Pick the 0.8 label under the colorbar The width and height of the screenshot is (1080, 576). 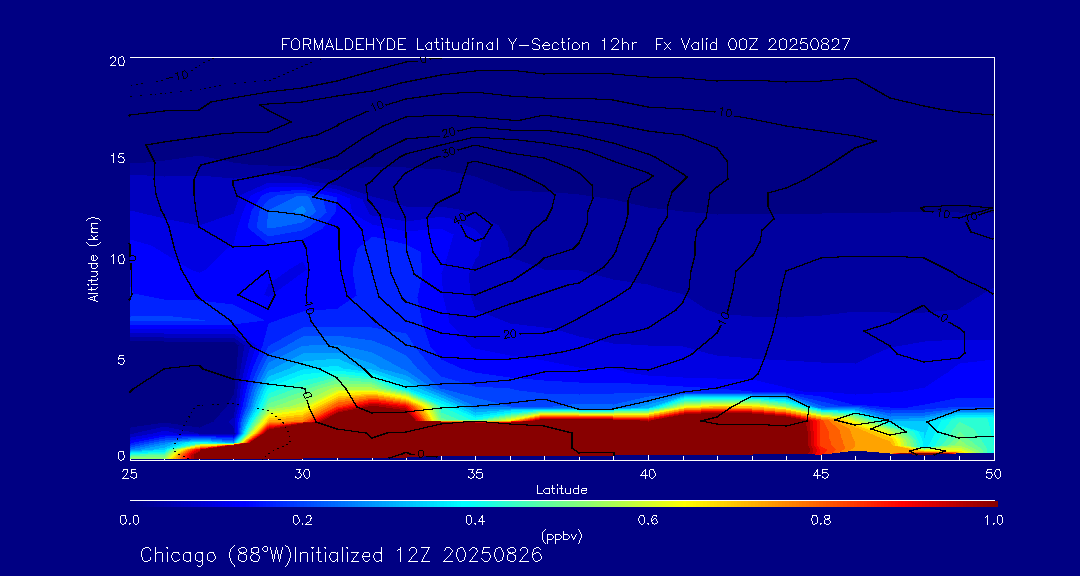pos(821,520)
